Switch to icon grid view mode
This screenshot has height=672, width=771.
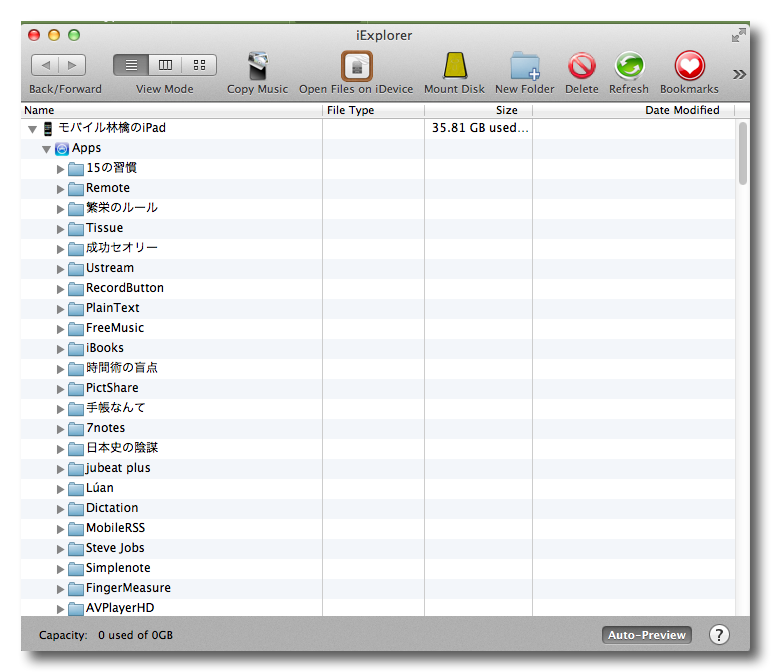coord(199,65)
